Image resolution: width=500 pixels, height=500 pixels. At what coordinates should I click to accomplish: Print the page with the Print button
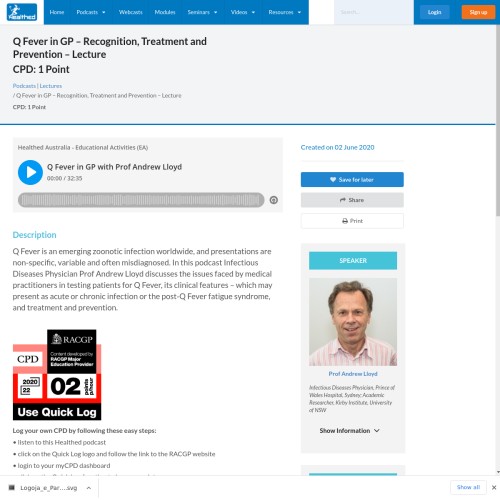point(352,221)
